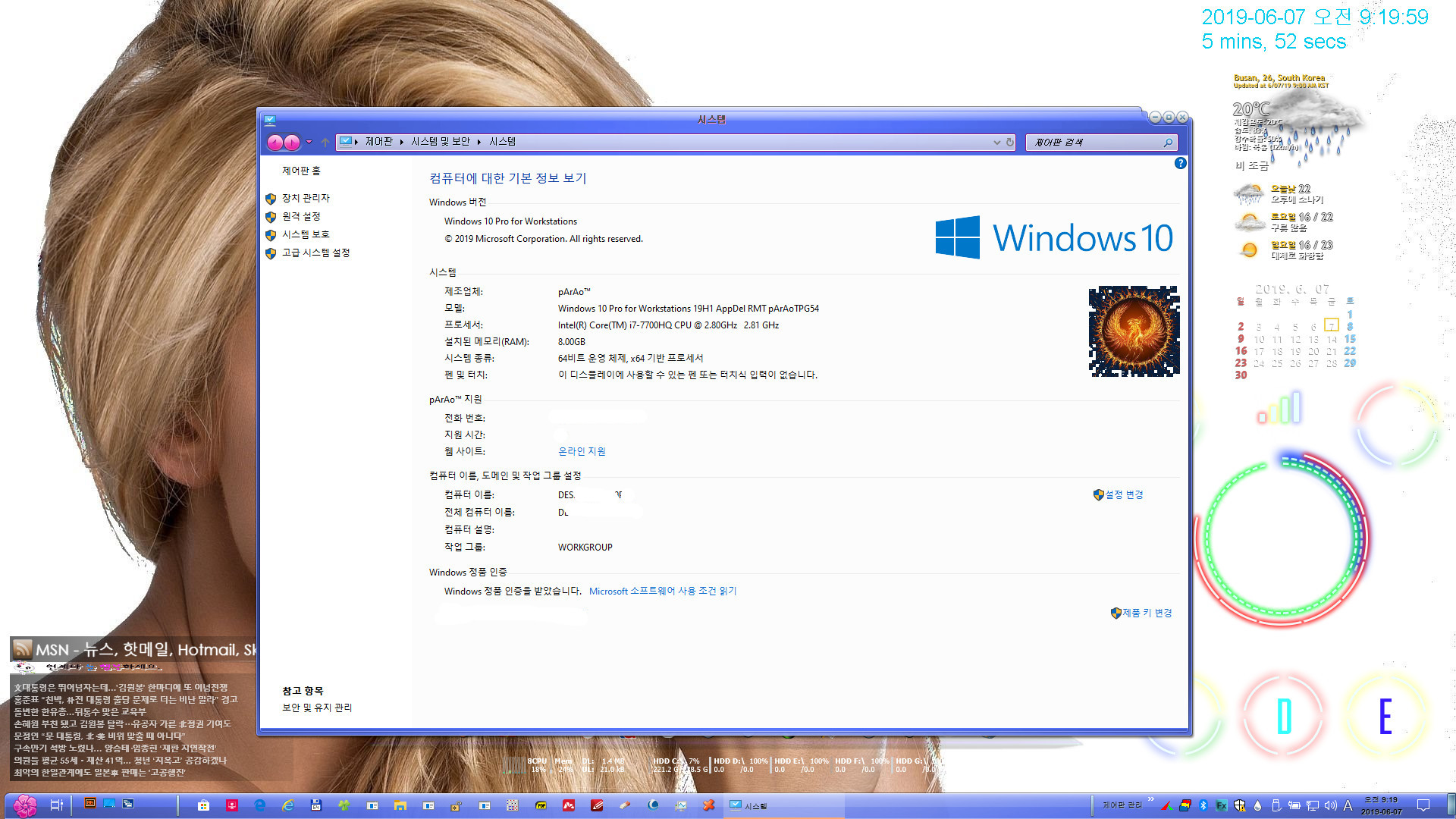The width and height of the screenshot is (1456, 819).
Task: Expand the chevron after 시스템 및 보안
Action: click(479, 142)
